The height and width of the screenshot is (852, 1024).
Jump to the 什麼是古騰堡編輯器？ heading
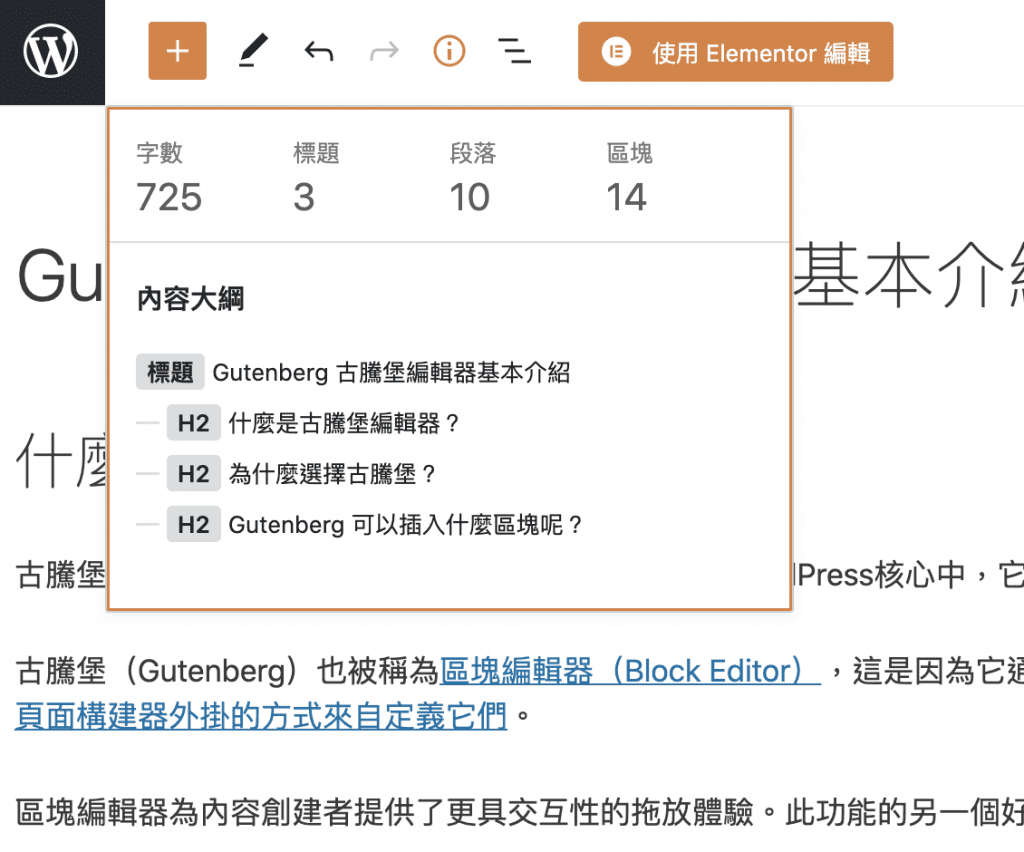click(x=344, y=423)
